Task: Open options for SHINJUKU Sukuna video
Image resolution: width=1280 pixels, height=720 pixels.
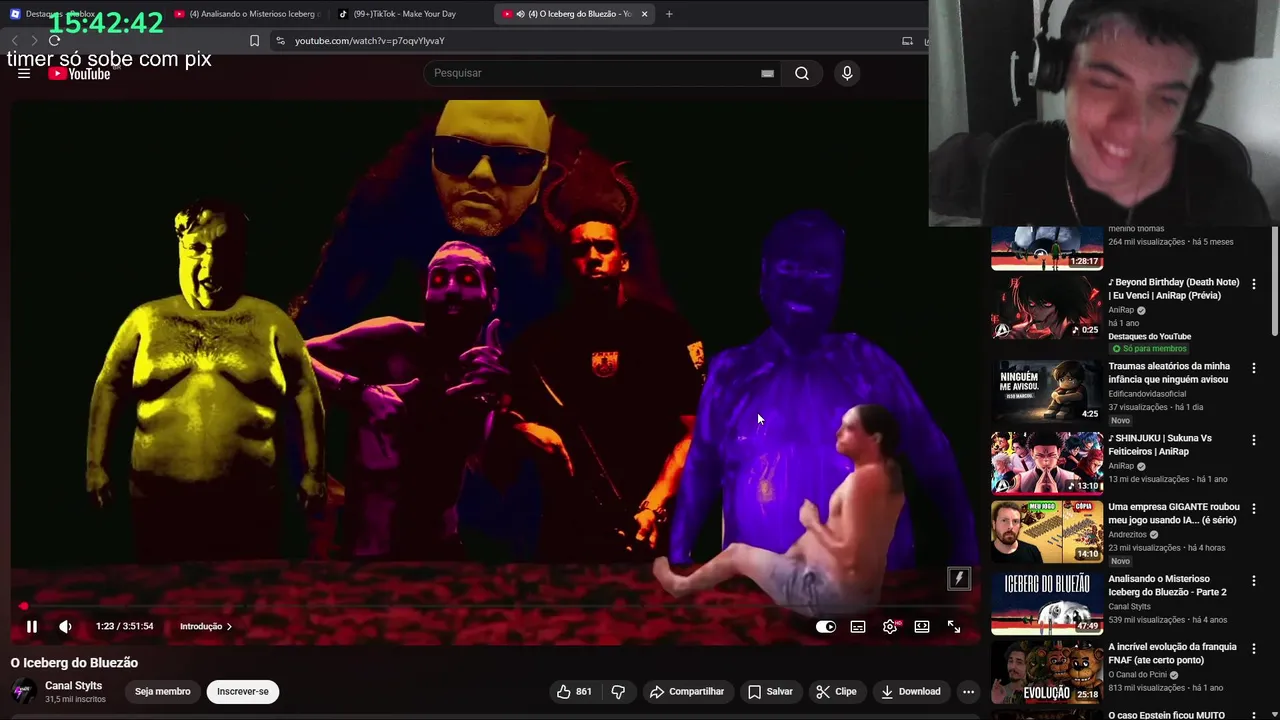Action: coord(1253,440)
